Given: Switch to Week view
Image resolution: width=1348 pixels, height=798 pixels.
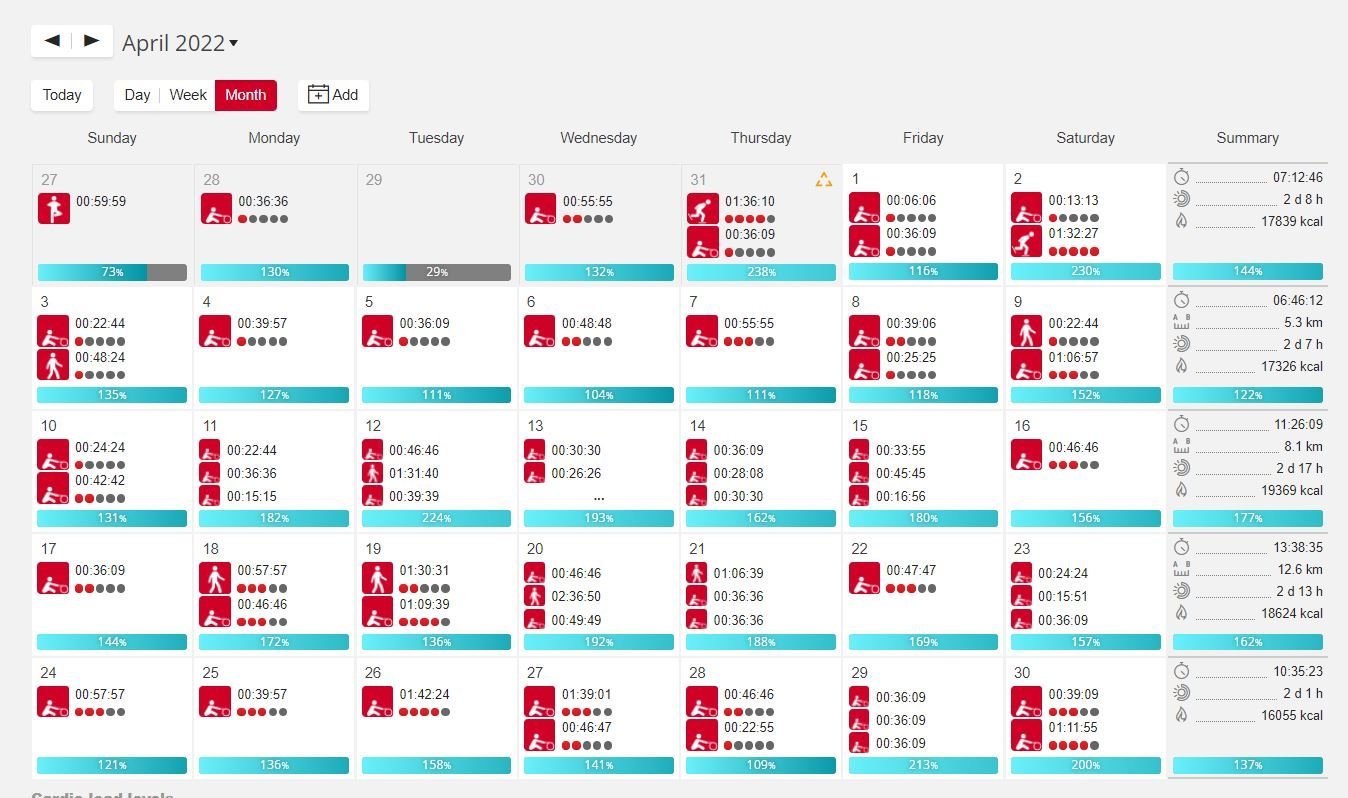Looking at the screenshot, I should point(188,95).
